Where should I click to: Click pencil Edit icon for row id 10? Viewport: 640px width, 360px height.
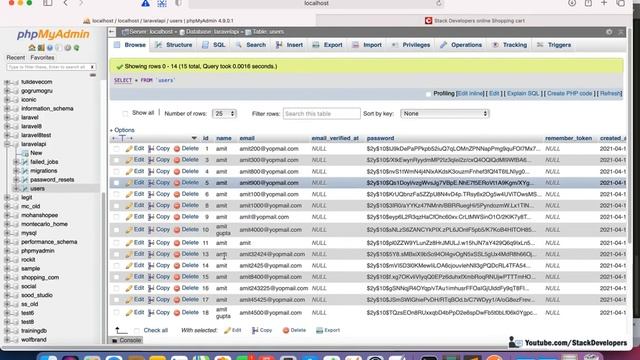(x=129, y=230)
